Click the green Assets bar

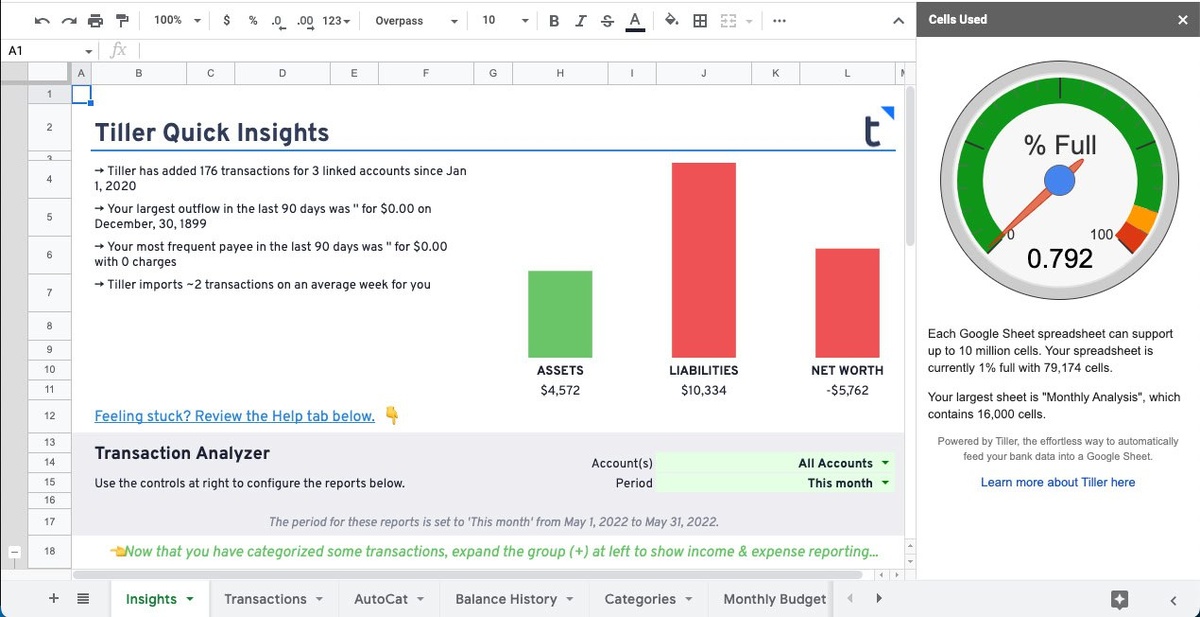[x=560, y=314]
